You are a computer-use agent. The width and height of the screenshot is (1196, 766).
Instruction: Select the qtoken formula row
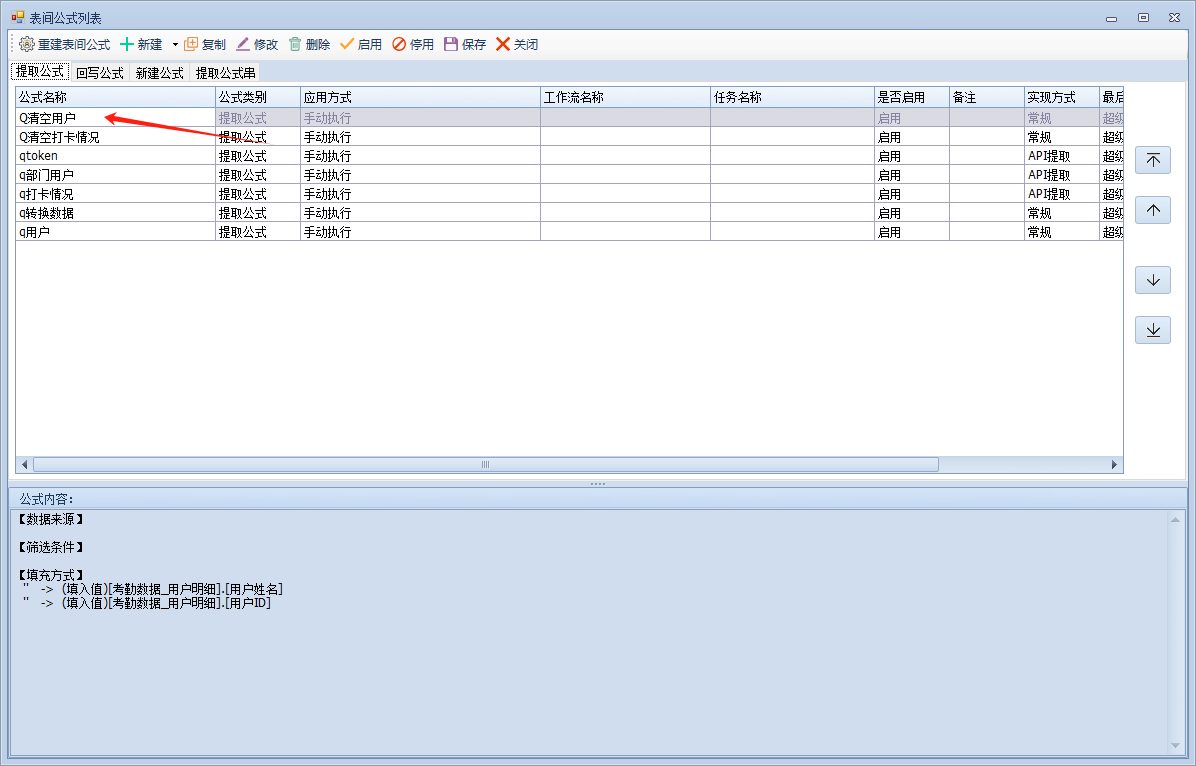tap(115, 156)
